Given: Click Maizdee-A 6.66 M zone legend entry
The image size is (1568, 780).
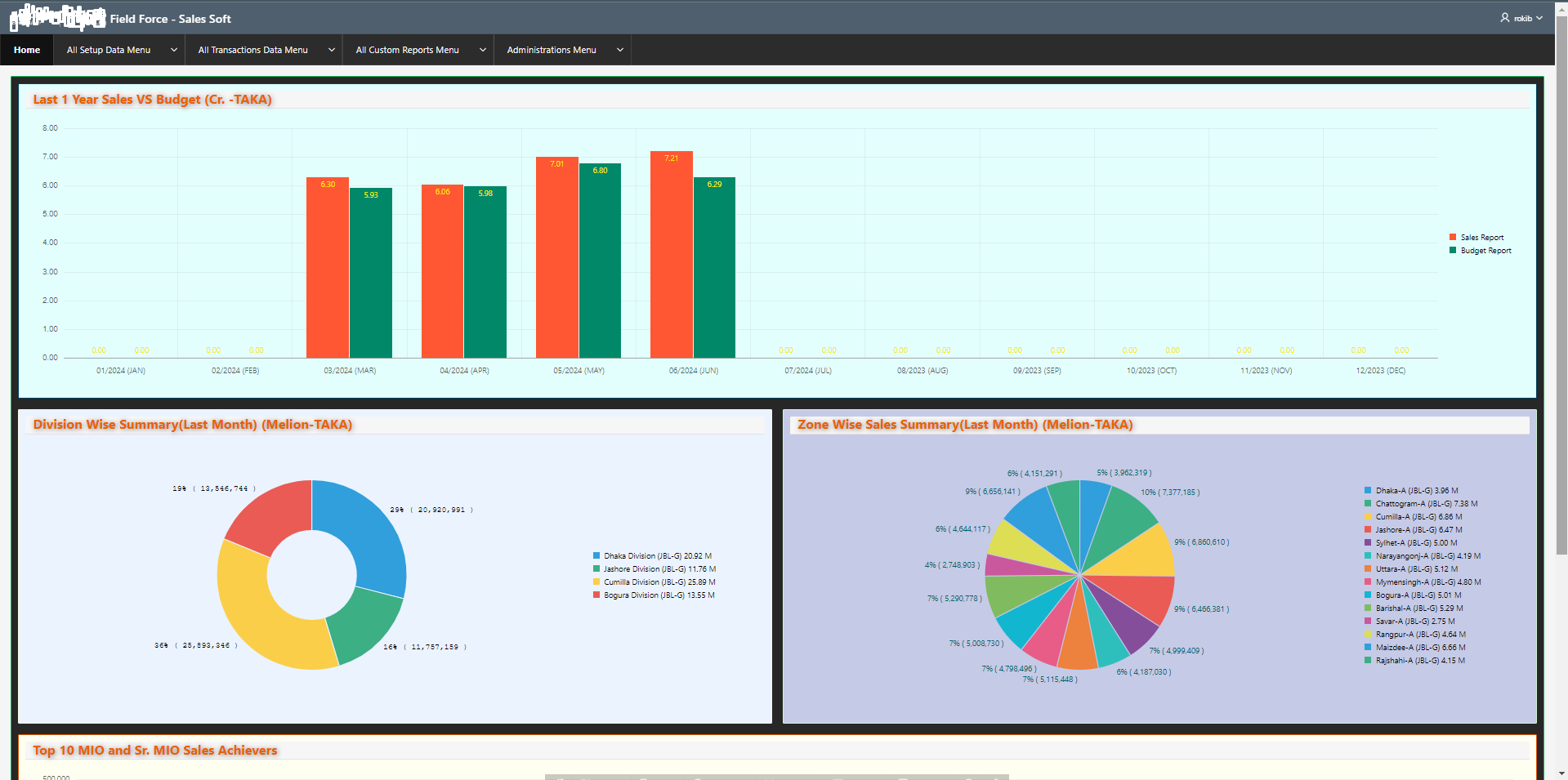Looking at the screenshot, I should (x=1415, y=648).
